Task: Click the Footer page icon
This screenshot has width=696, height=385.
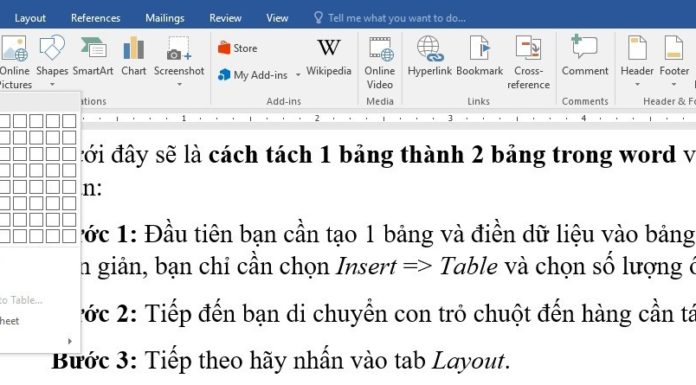Action: (x=674, y=48)
